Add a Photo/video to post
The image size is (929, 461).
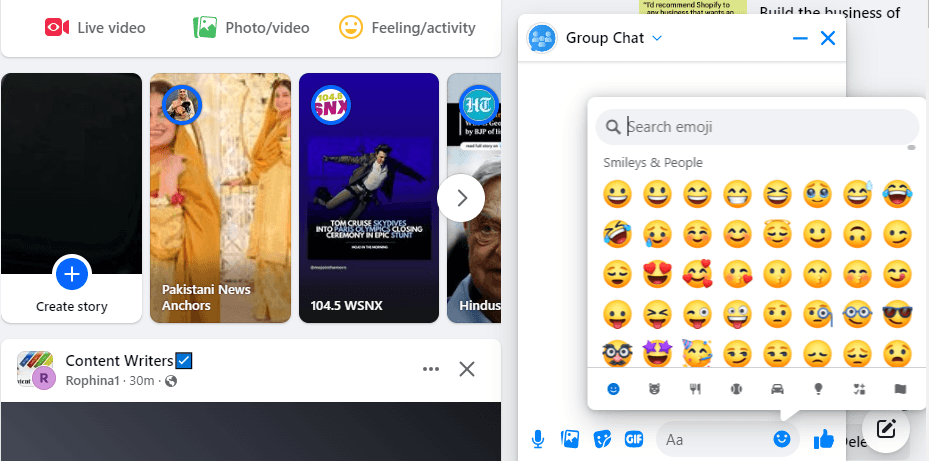(251, 28)
